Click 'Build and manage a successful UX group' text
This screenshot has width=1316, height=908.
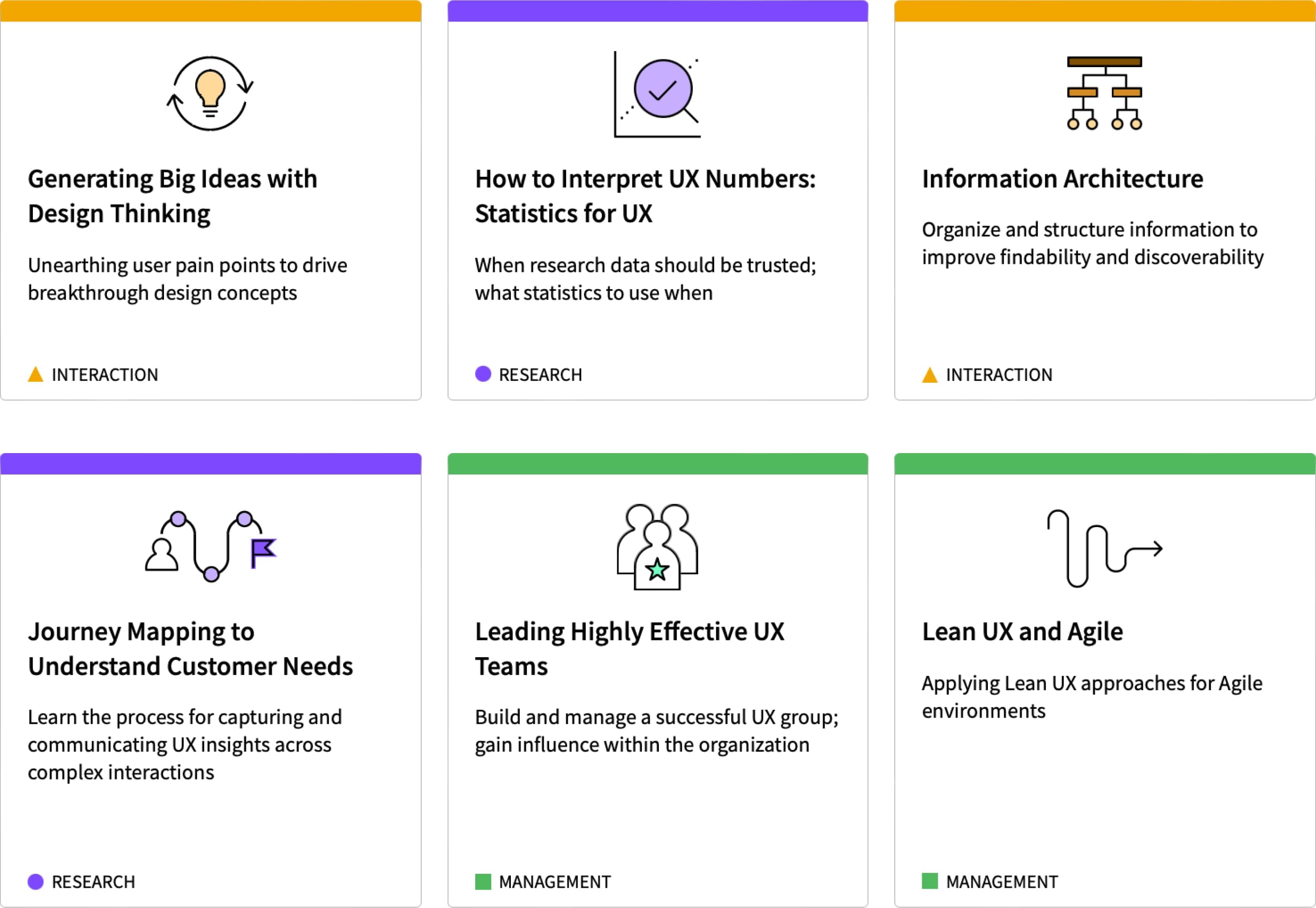(x=657, y=731)
